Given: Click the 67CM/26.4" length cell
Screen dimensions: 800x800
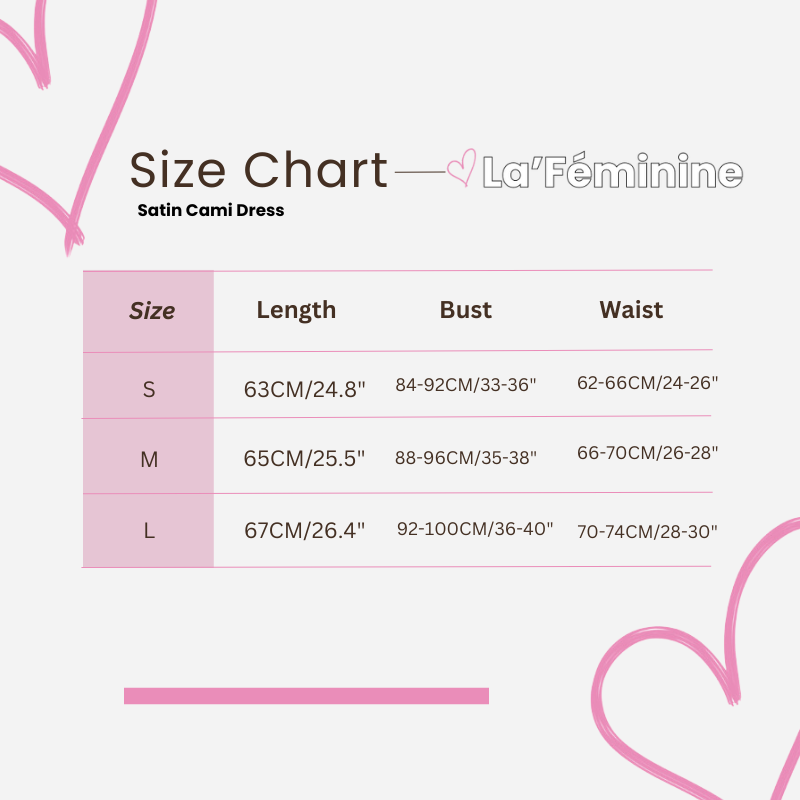Looking at the screenshot, I should click(x=305, y=530).
